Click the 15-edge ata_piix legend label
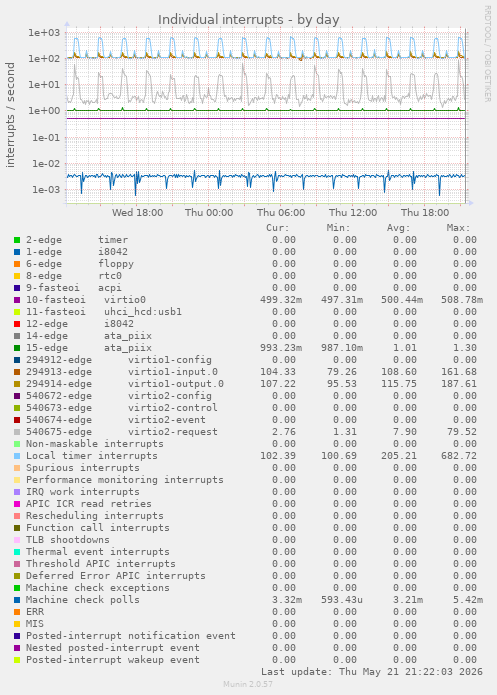Image resolution: width=497 pixels, height=695 pixels. coord(89,348)
